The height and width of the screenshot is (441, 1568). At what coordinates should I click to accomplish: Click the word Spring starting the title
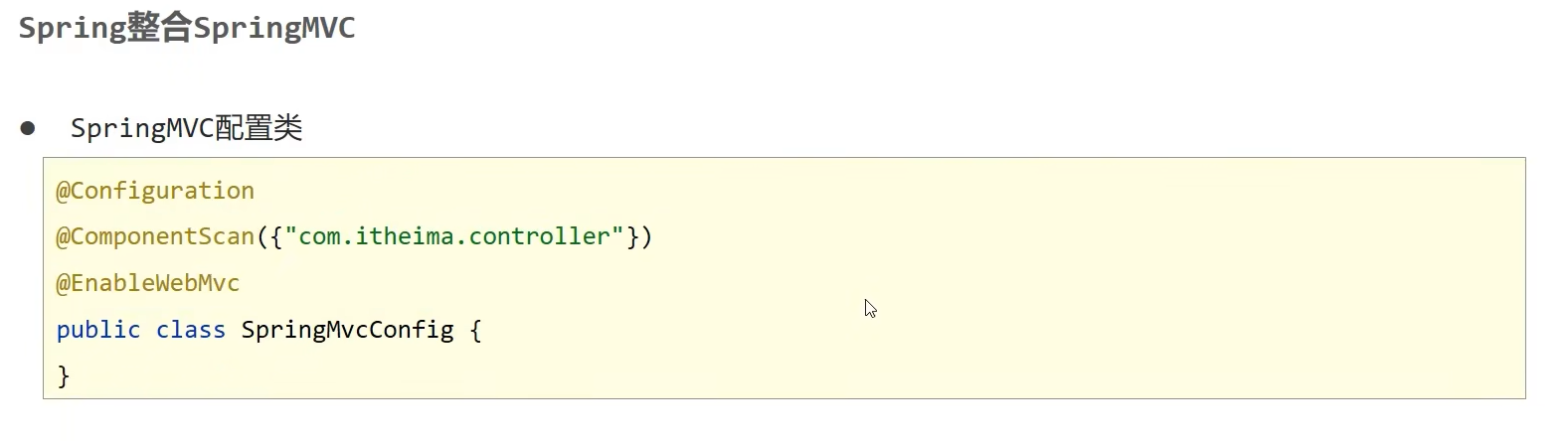72,28
